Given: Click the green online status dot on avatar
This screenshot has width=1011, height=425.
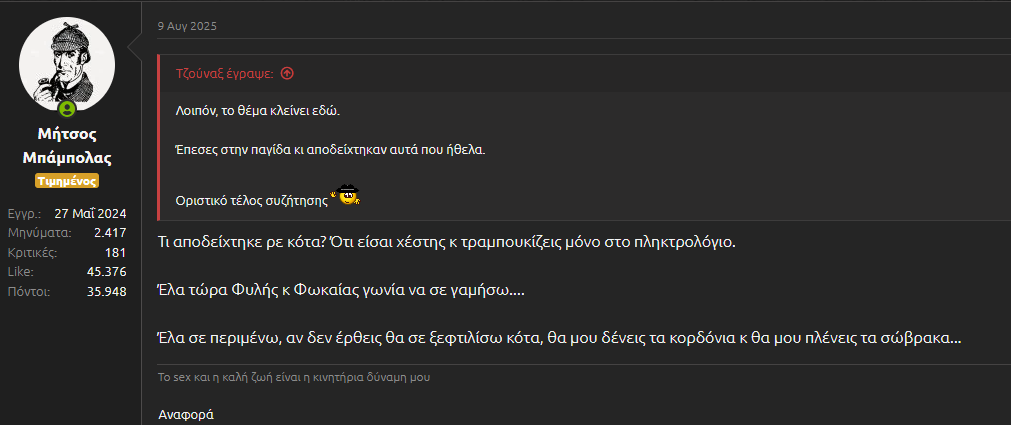Looking at the screenshot, I should pos(67,108).
